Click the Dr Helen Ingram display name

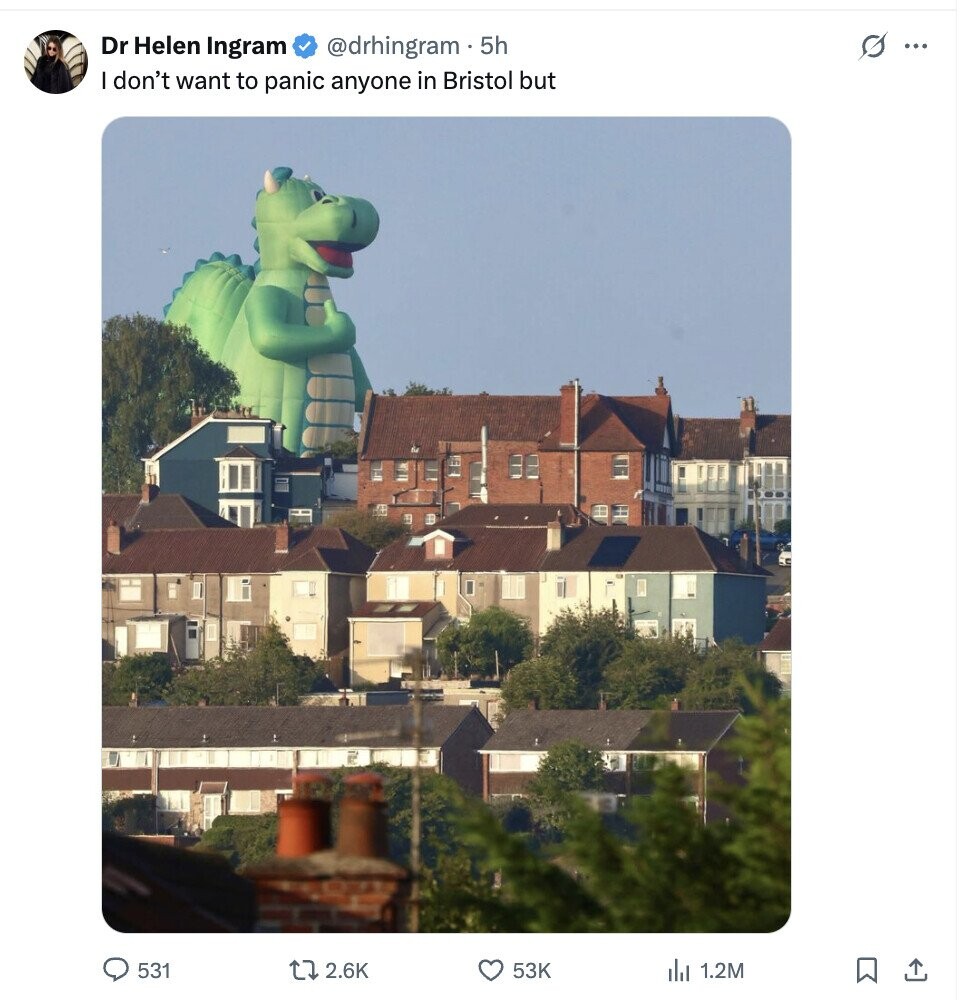(194, 46)
